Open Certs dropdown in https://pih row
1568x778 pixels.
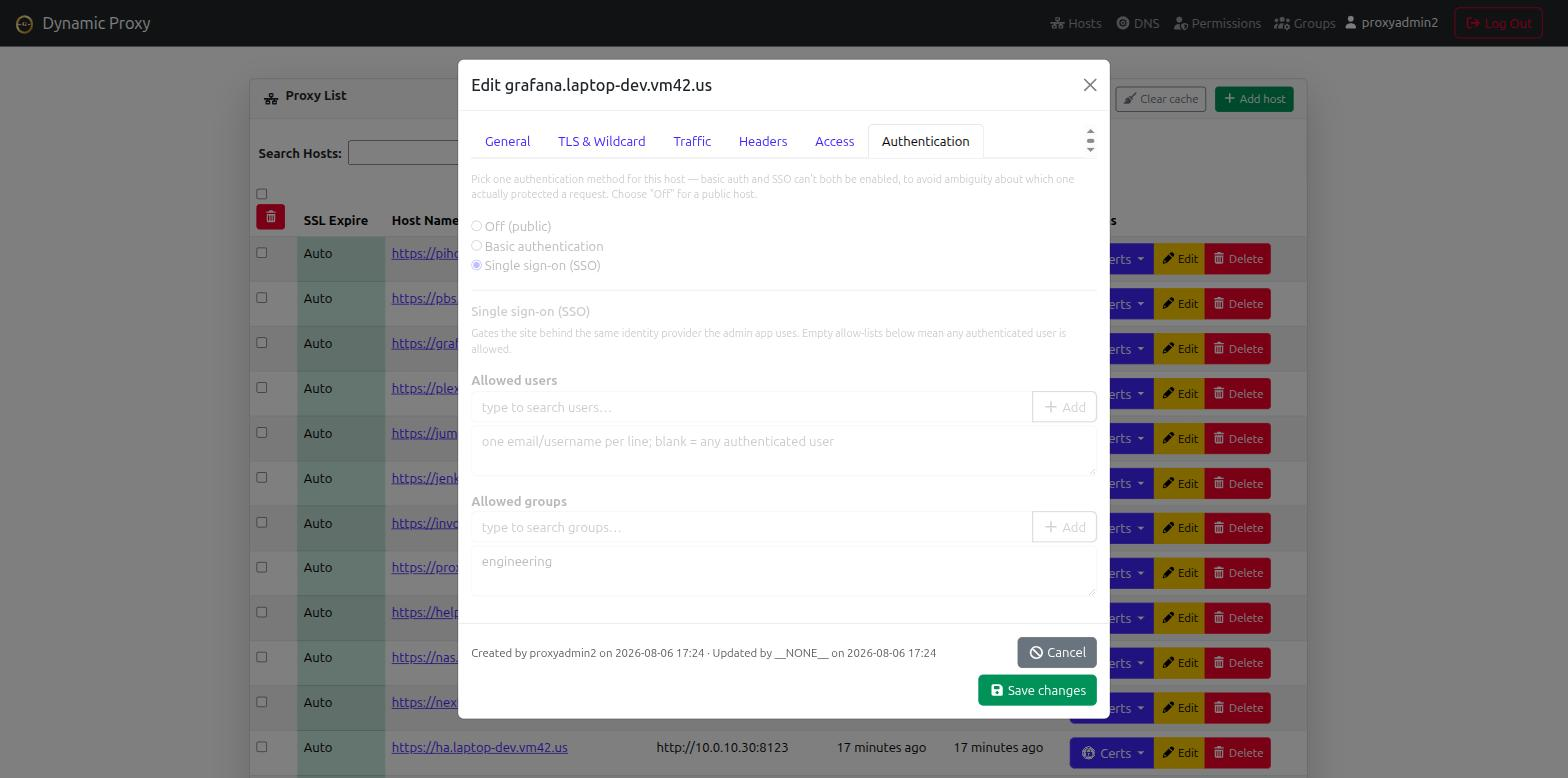(1131, 259)
